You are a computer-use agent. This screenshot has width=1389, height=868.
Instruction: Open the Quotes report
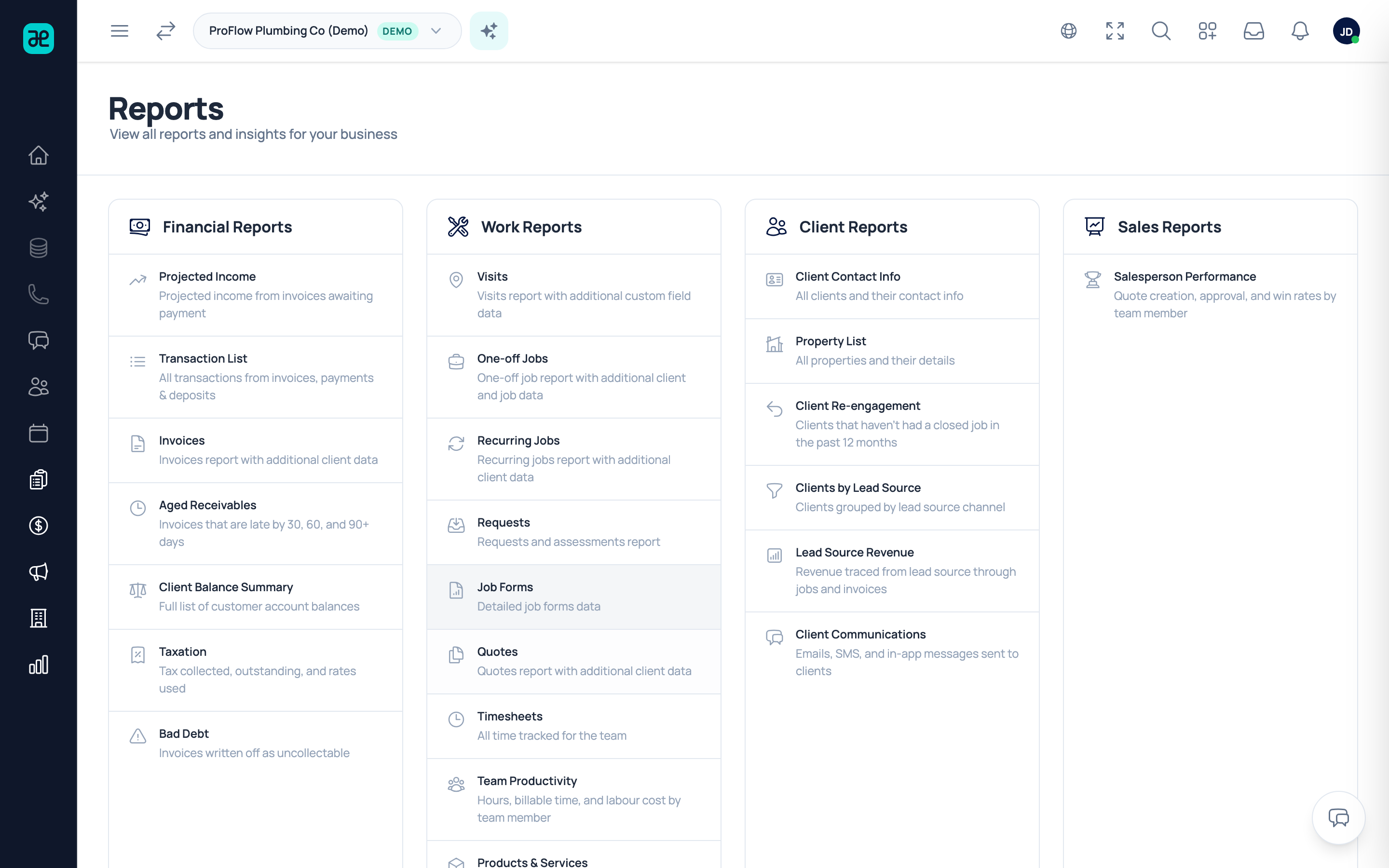[x=574, y=662]
